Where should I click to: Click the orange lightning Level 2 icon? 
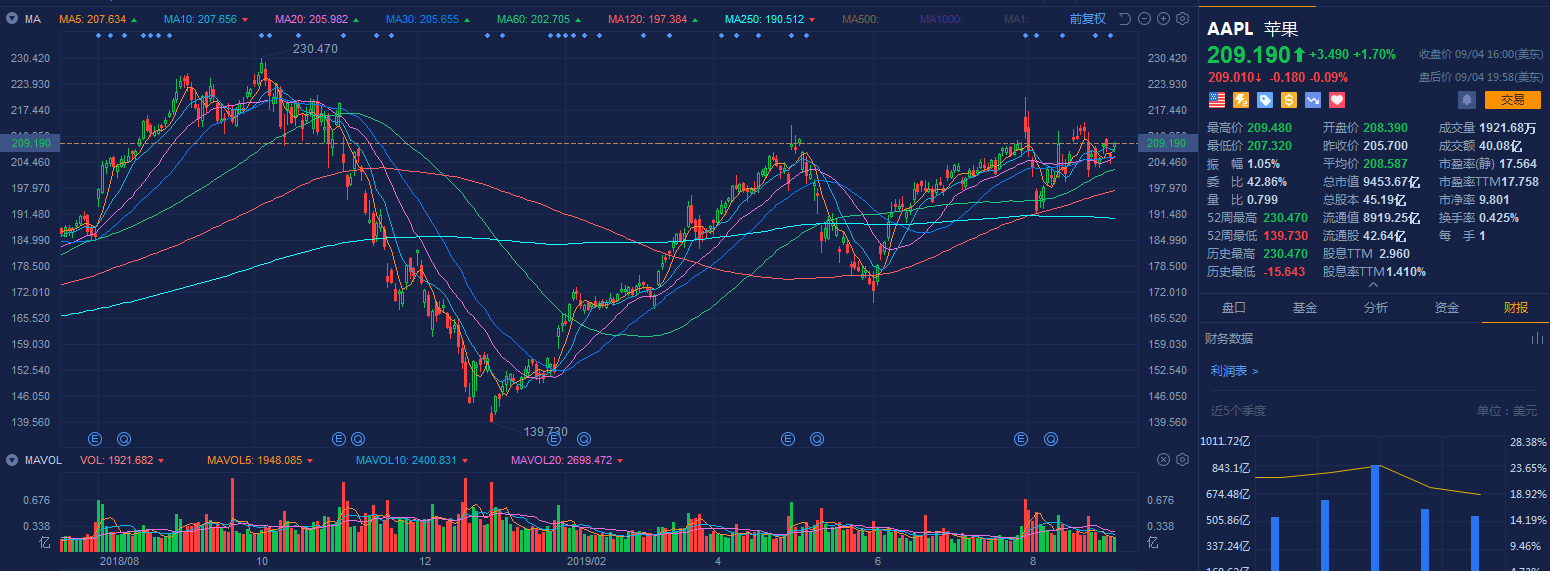(1241, 99)
